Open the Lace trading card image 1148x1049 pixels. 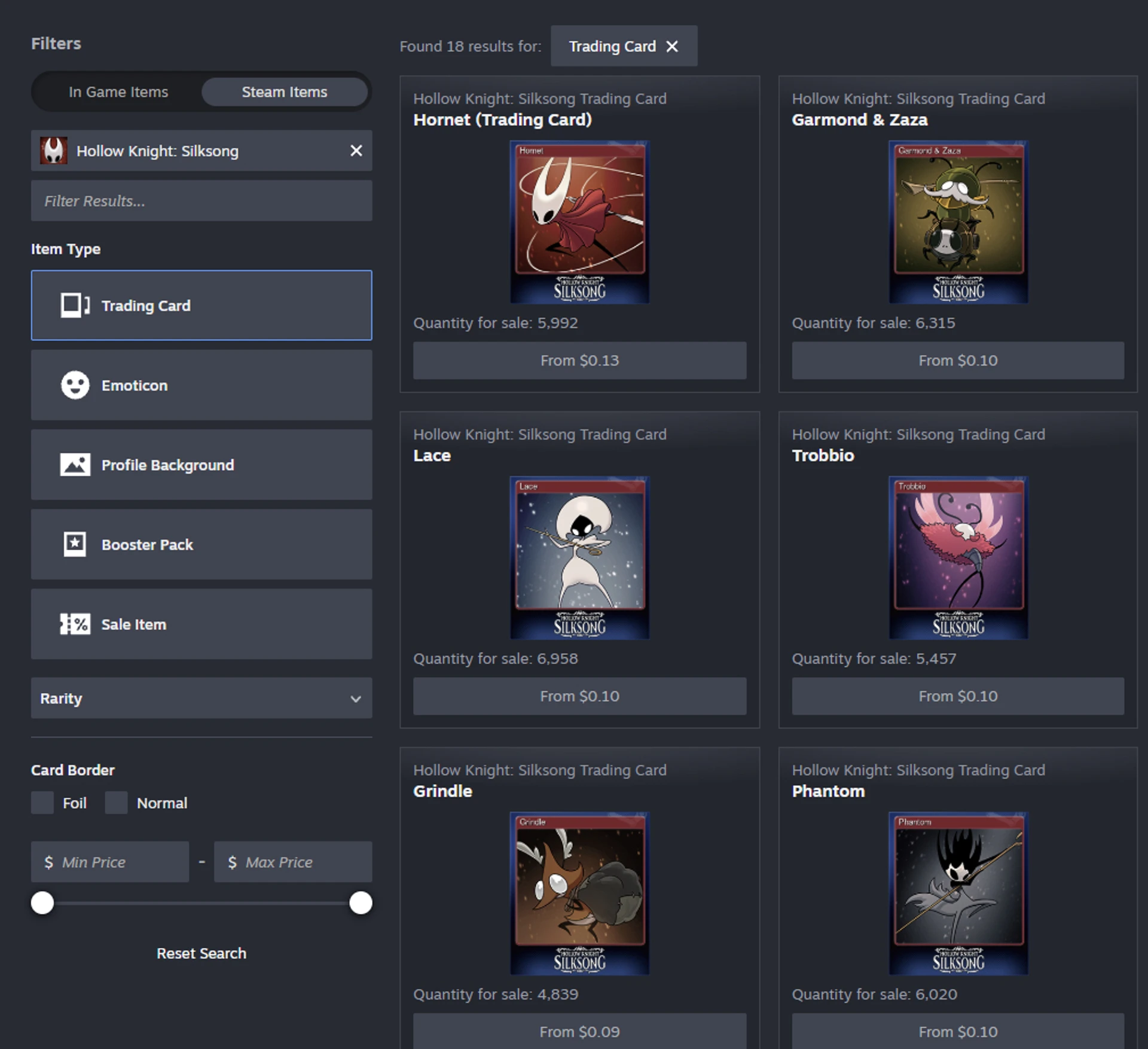[x=579, y=557]
